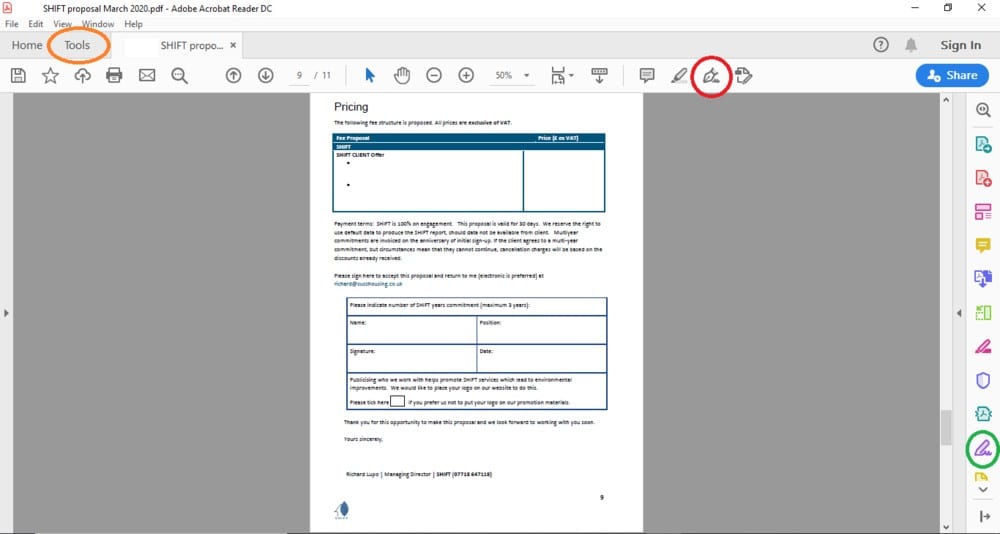
Task: Hide the right pane with the small arrow
Action: click(x=959, y=313)
